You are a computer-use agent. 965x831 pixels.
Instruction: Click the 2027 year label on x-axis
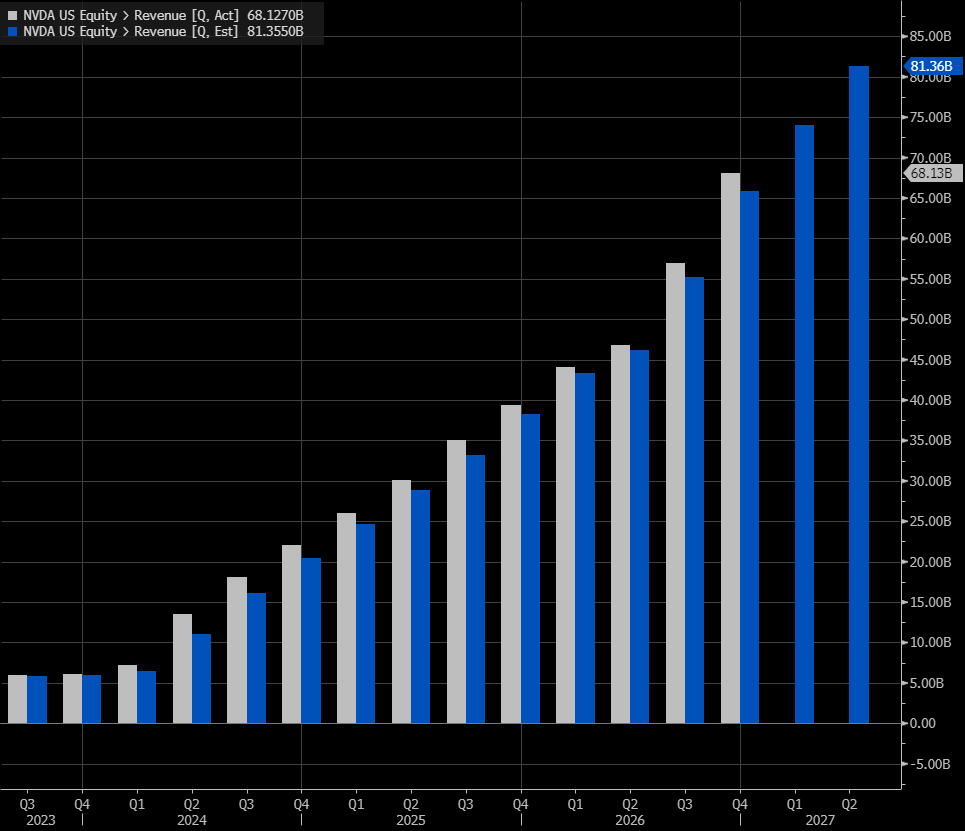click(820, 820)
